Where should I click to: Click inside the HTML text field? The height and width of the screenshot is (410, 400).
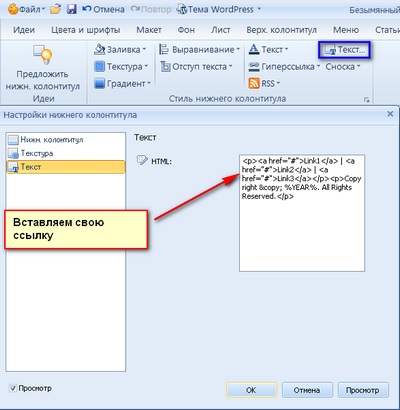[x=302, y=213]
